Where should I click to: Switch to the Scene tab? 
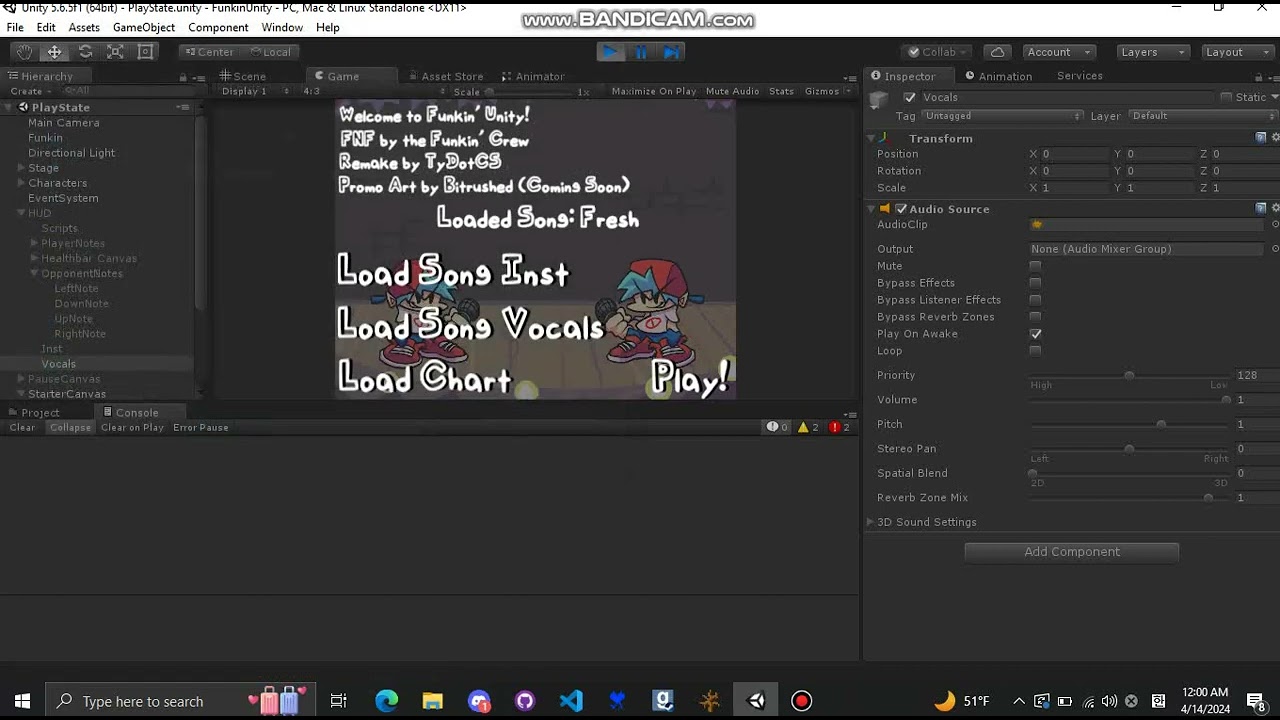[x=243, y=77]
